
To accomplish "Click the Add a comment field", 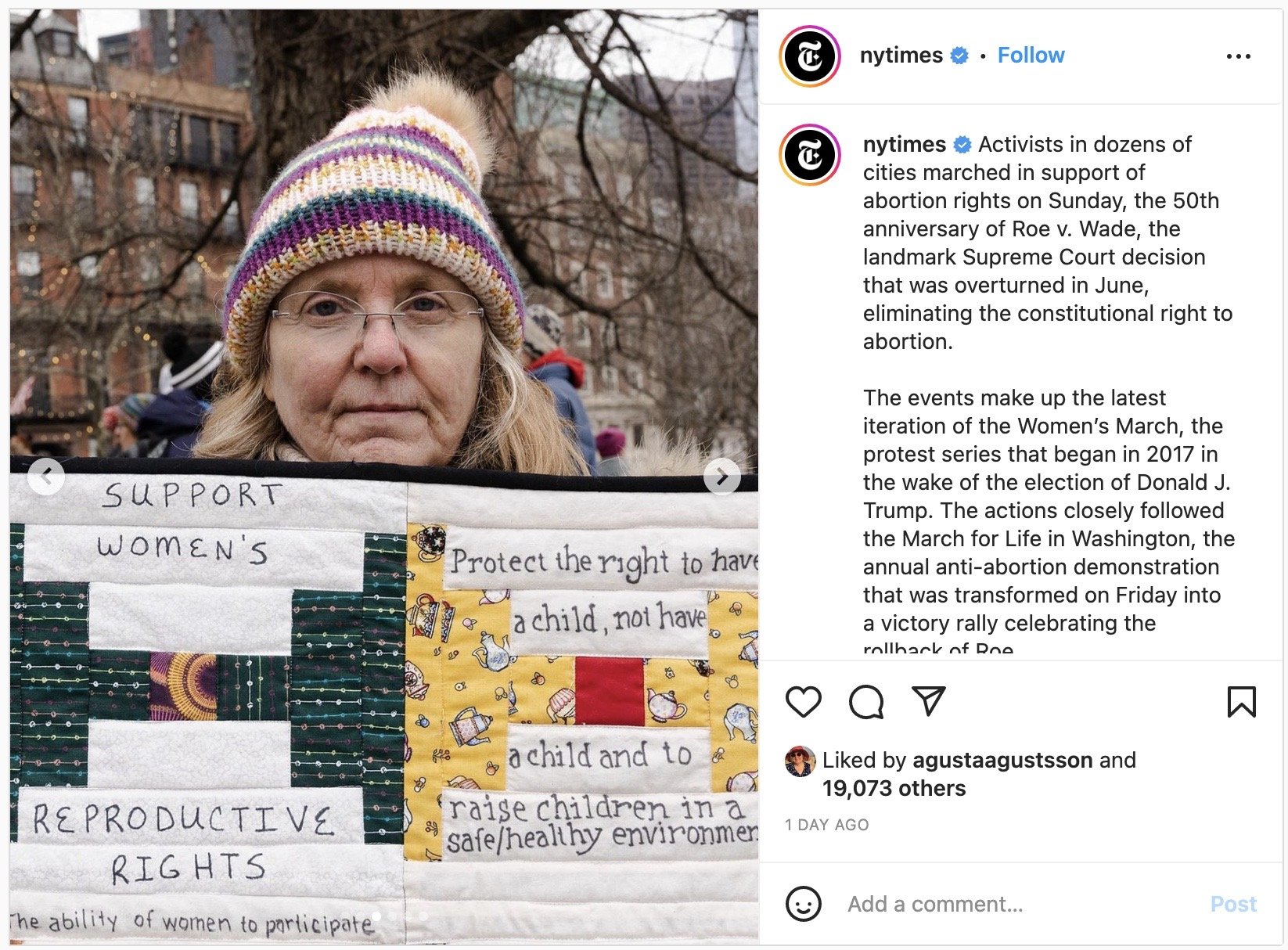I will click(x=1017, y=904).
